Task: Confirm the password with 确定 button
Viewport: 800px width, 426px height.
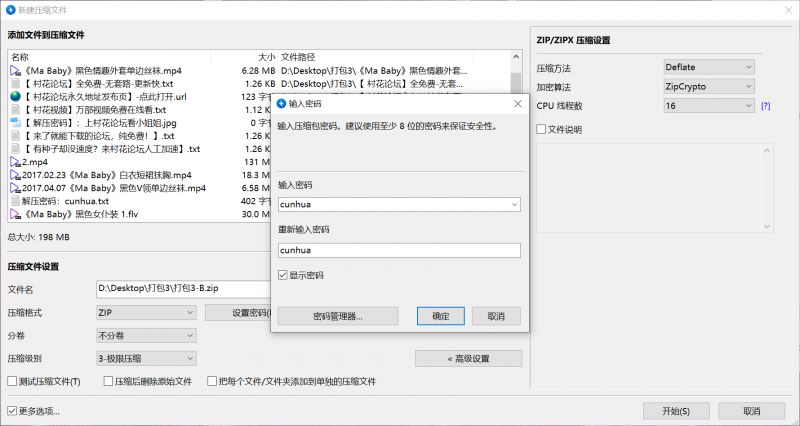Action: (x=440, y=316)
